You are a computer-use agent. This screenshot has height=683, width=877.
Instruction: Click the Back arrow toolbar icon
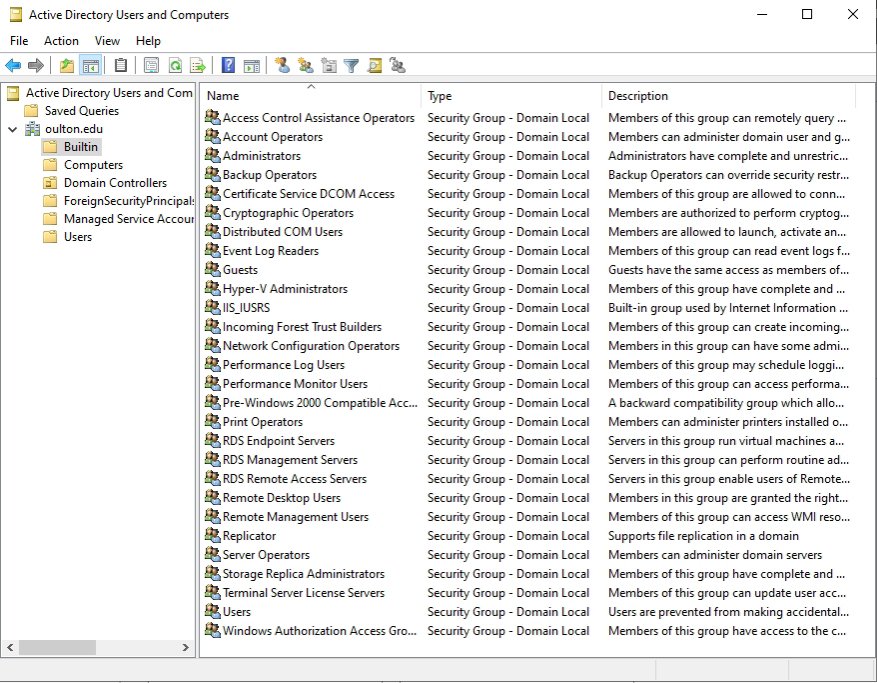(13, 66)
